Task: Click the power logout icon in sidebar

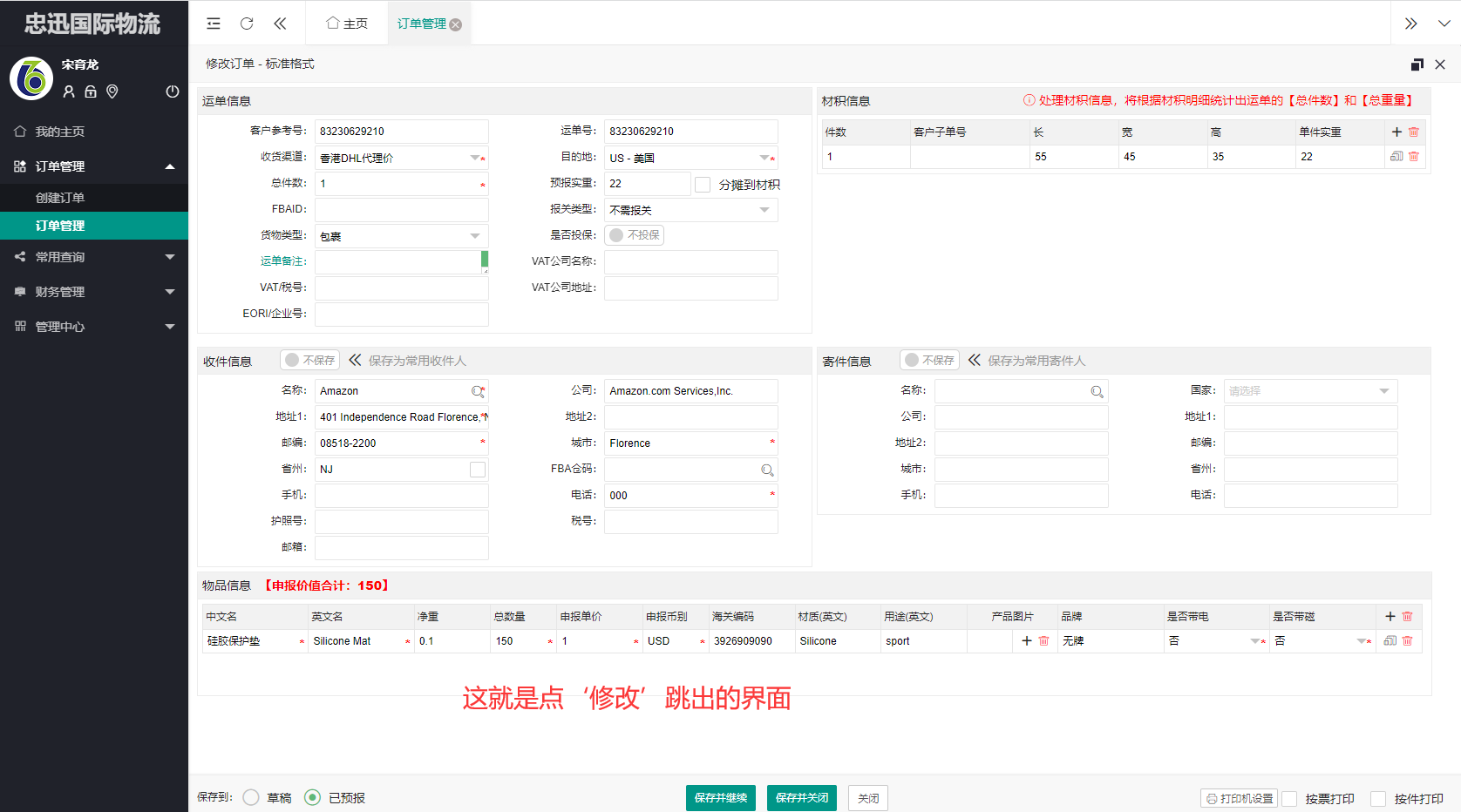Action: point(173,91)
